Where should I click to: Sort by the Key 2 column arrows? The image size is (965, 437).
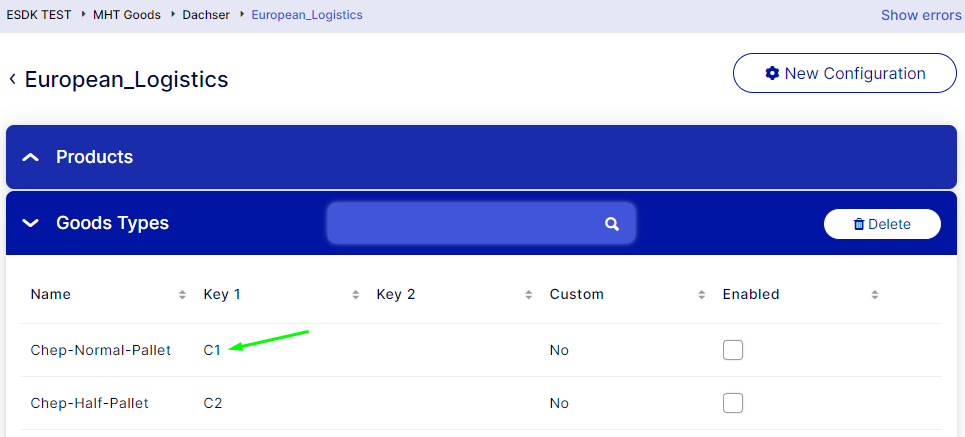(x=529, y=295)
